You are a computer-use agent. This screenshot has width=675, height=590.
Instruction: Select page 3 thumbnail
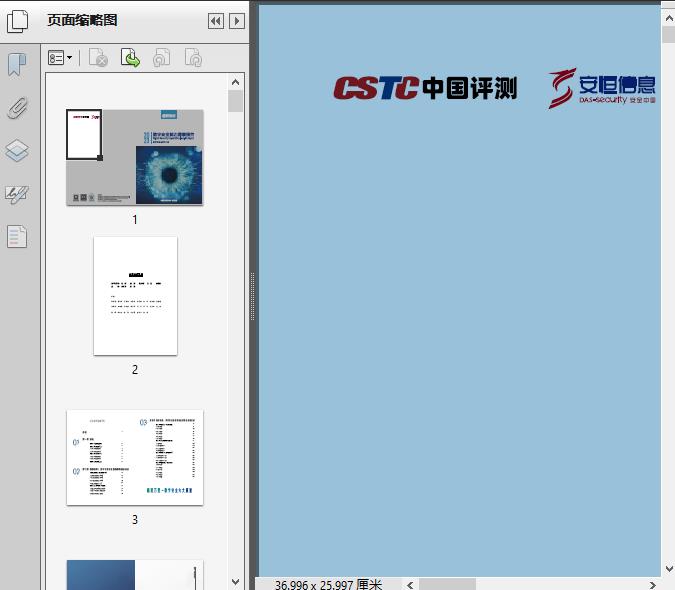pos(135,457)
